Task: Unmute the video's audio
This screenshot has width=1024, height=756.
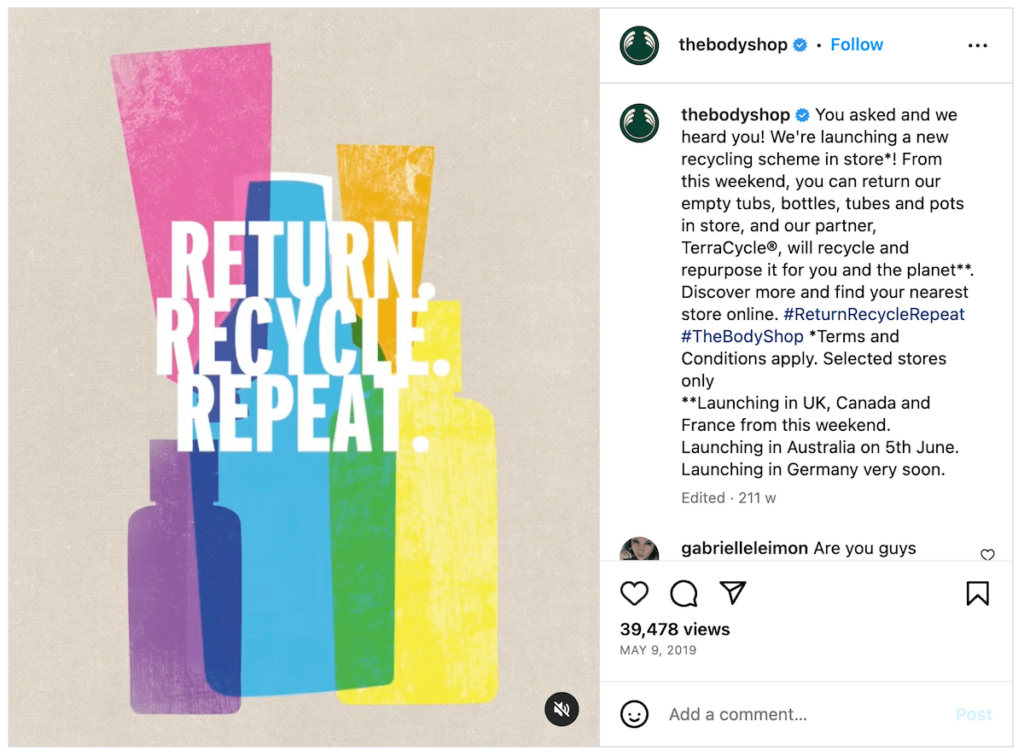Action: click(561, 709)
